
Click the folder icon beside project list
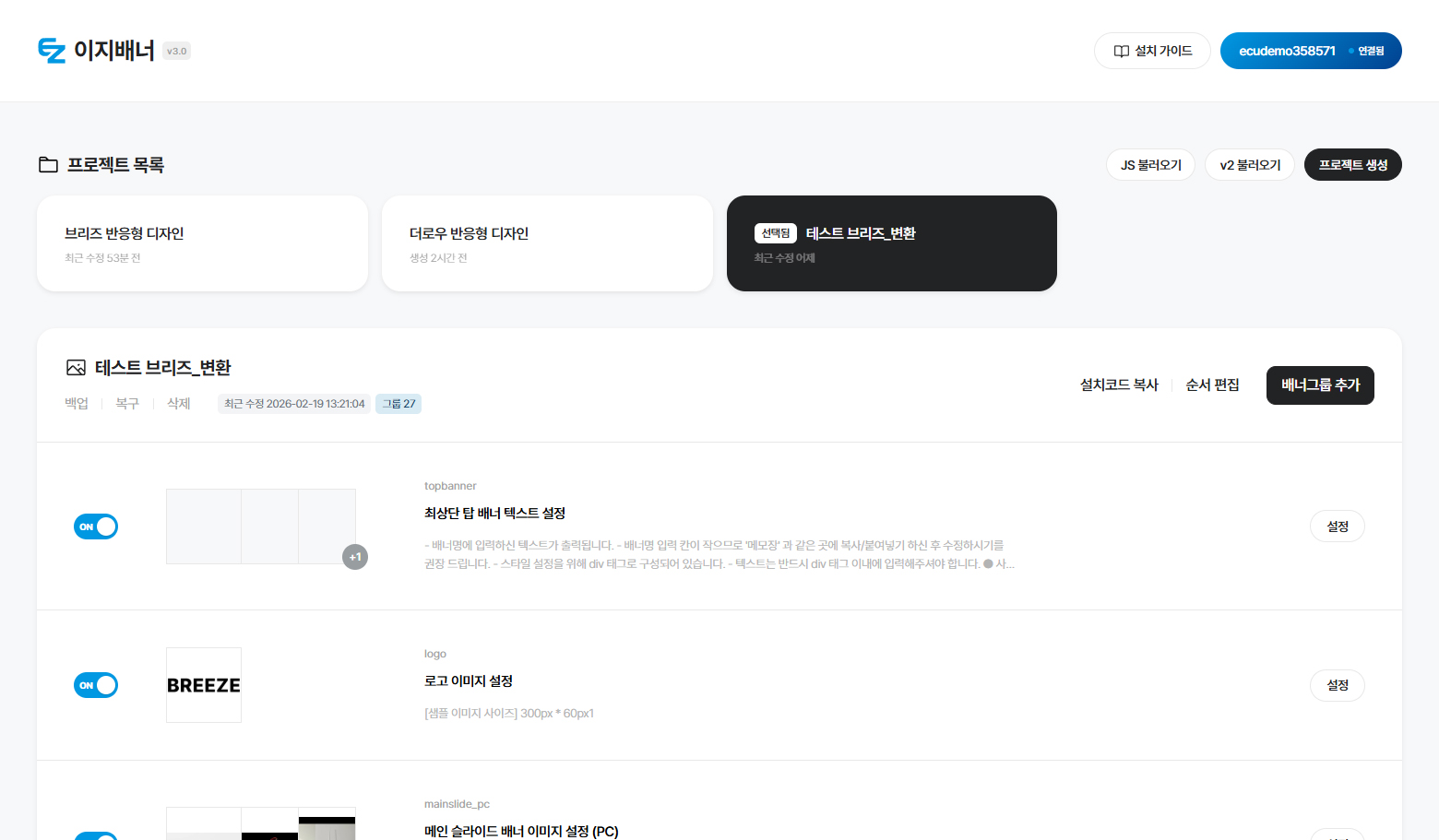click(48, 165)
